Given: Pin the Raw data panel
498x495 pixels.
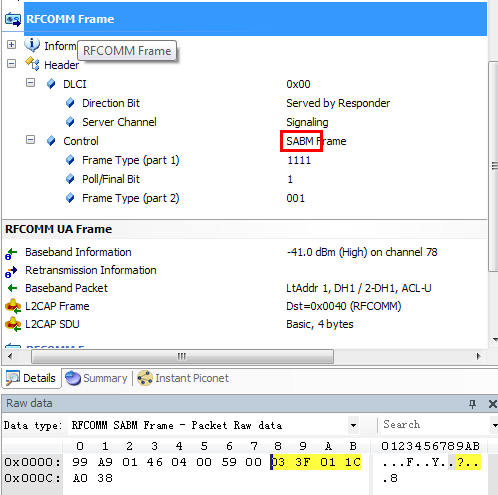Looking at the screenshot, I should pos(472,404).
